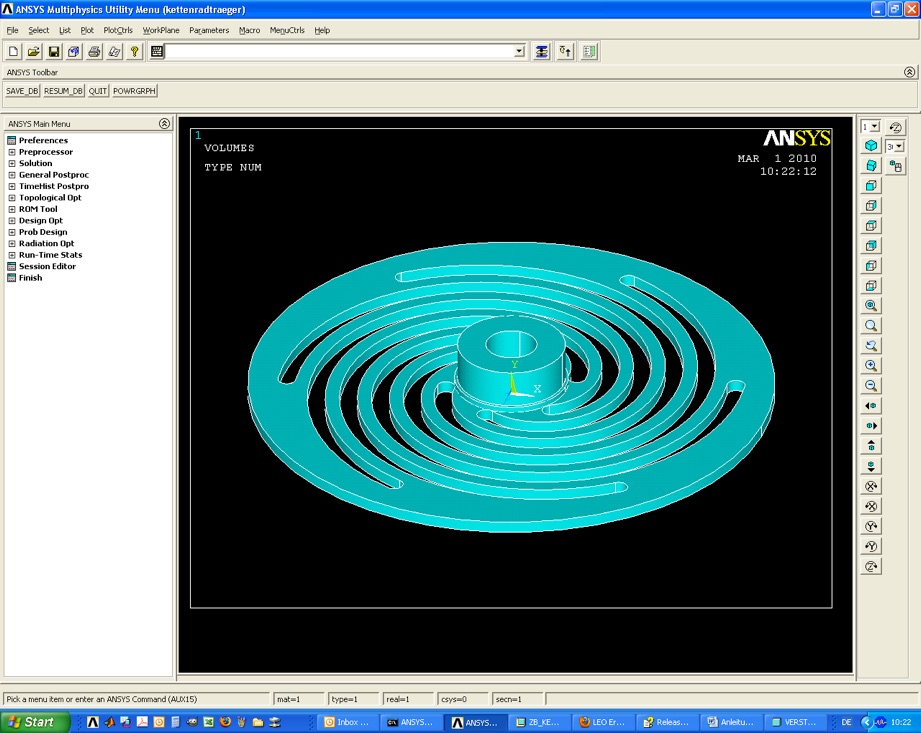Open the command history dropdown arrow
The height and width of the screenshot is (733, 921).
tap(519, 52)
